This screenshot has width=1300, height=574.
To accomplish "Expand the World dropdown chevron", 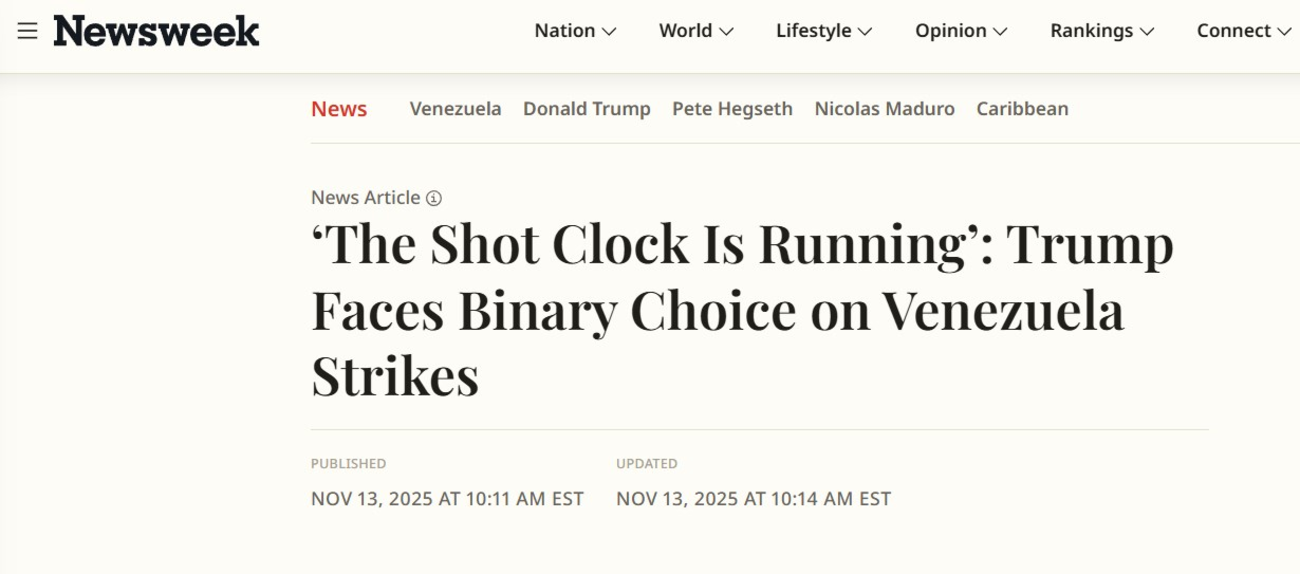I will pos(727,32).
